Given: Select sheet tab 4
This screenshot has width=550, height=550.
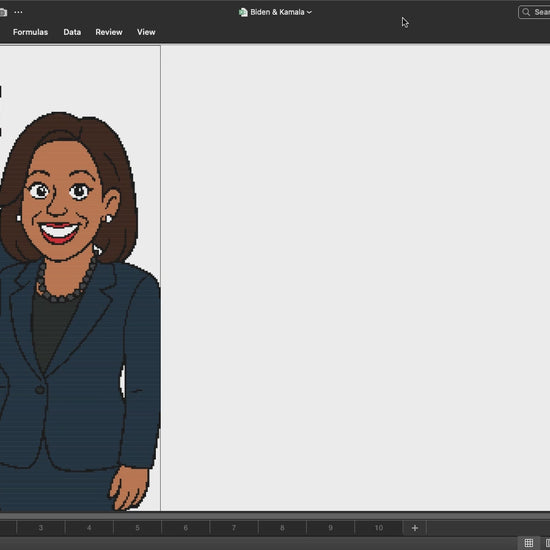Looking at the screenshot, I should (x=89, y=528).
